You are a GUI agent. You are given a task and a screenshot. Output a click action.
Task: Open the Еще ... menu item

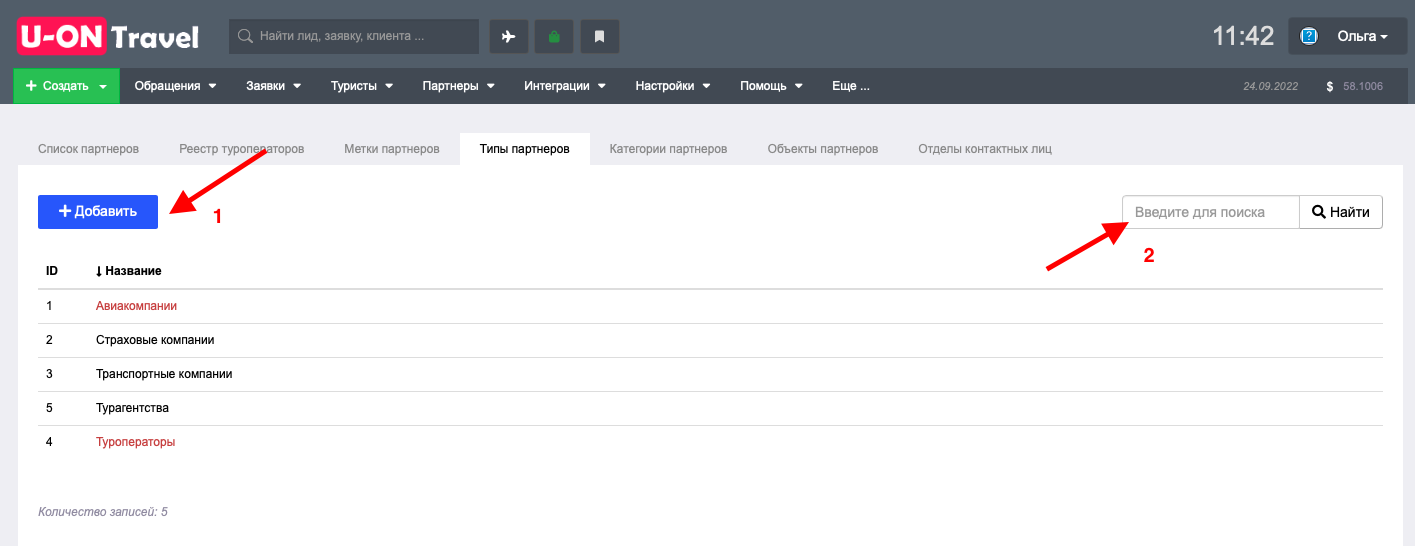click(851, 86)
